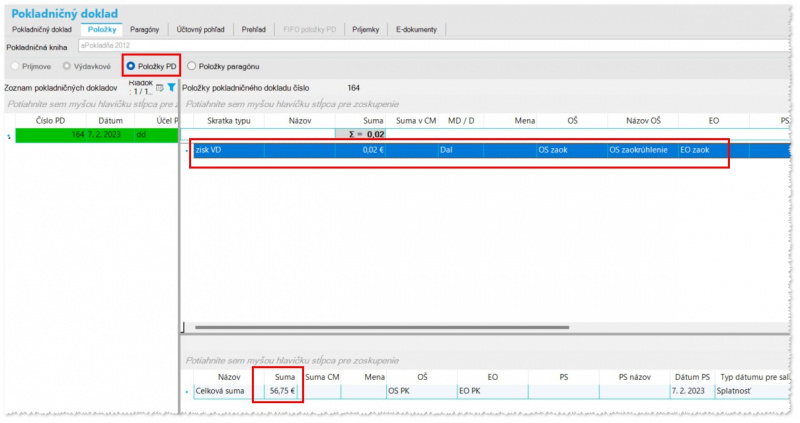Sort by MD / D column header
Screen dimensions: 800x423
pyautogui.click(x=461, y=121)
